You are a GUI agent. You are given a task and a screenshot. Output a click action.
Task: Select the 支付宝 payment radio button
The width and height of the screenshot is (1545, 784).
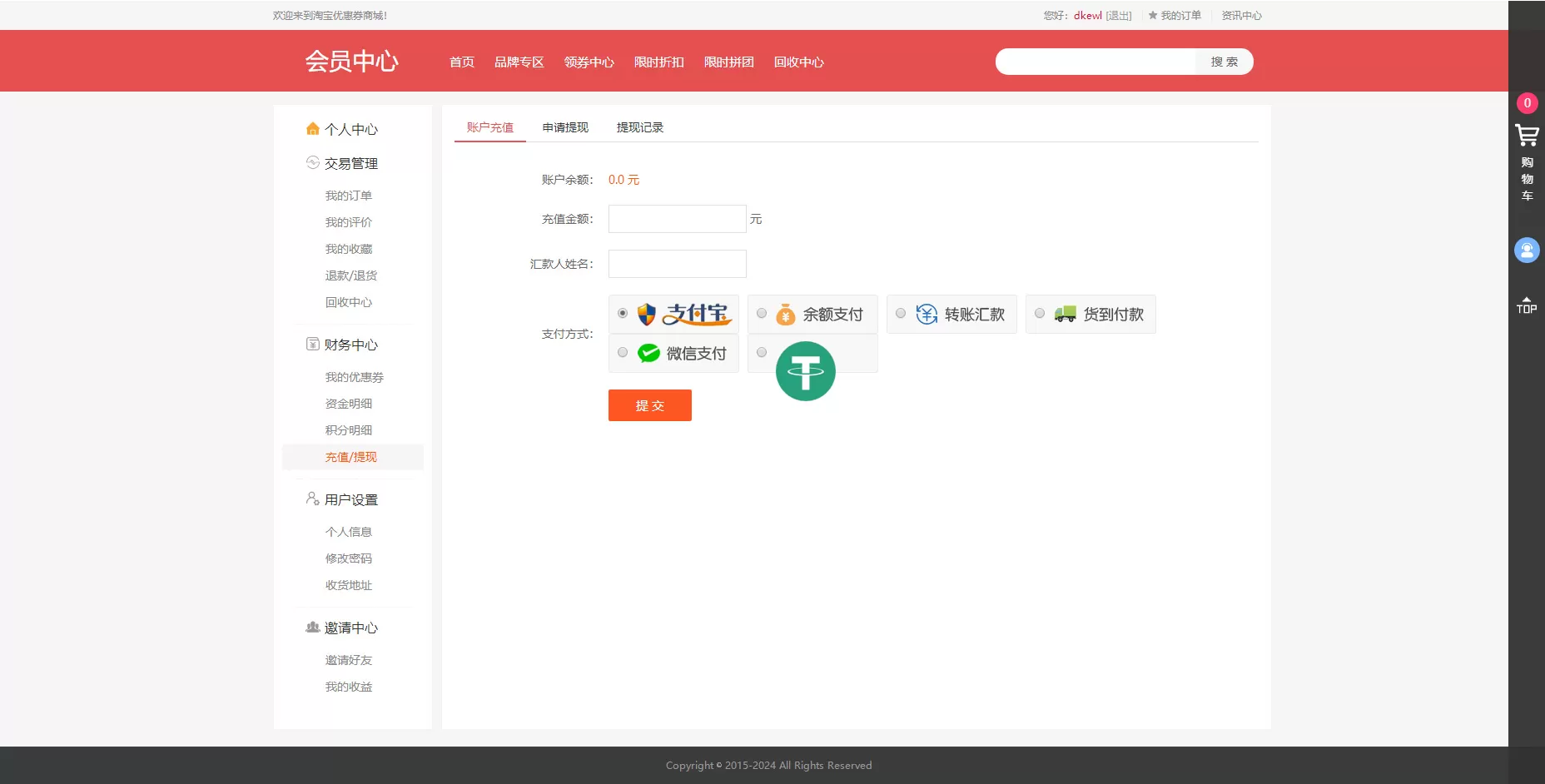(x=623, y=313)
